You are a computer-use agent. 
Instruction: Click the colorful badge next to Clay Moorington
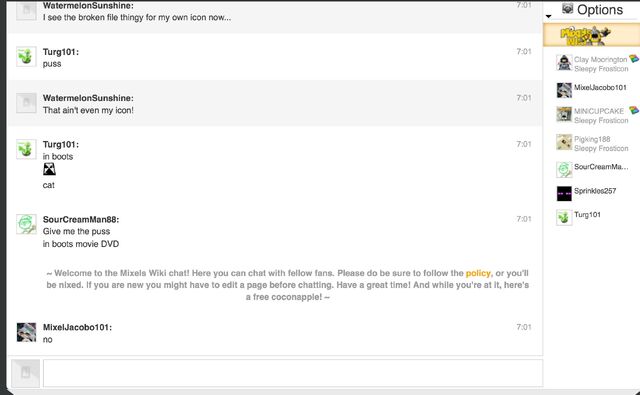click(x=634, y=59)
